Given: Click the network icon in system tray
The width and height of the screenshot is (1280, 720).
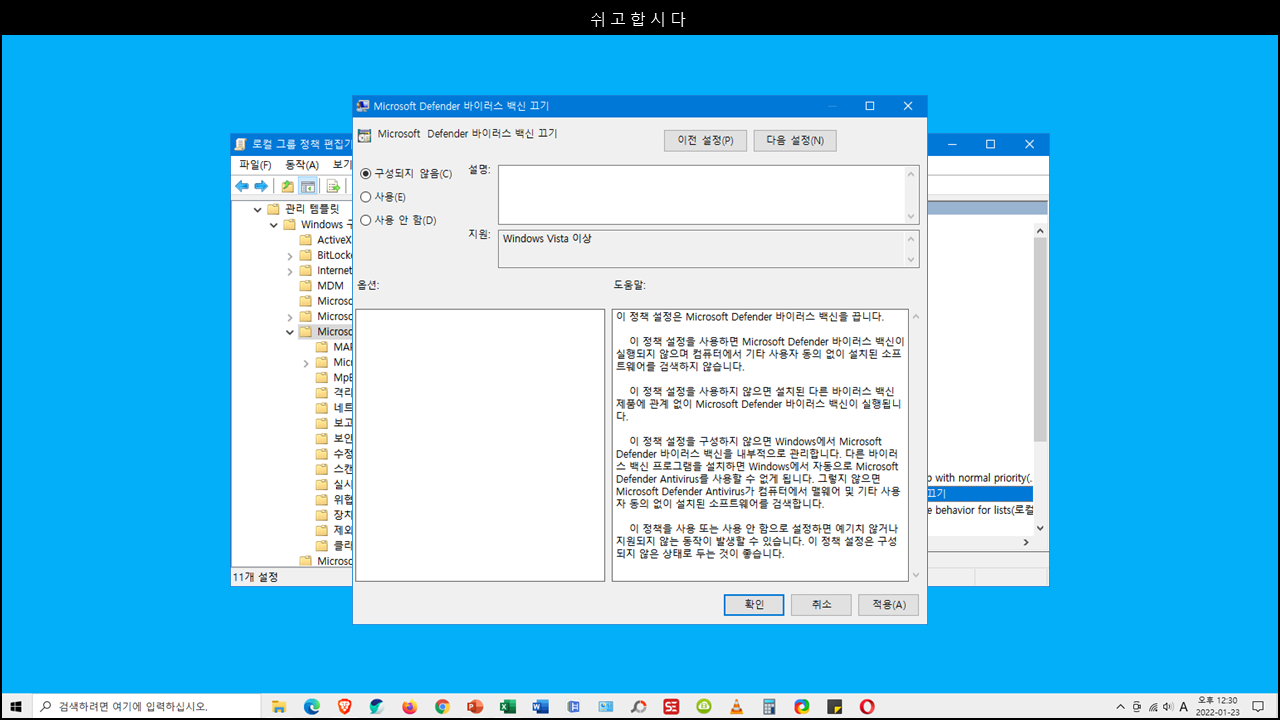Looking at the screenshot, I should tap(1152, 706).
